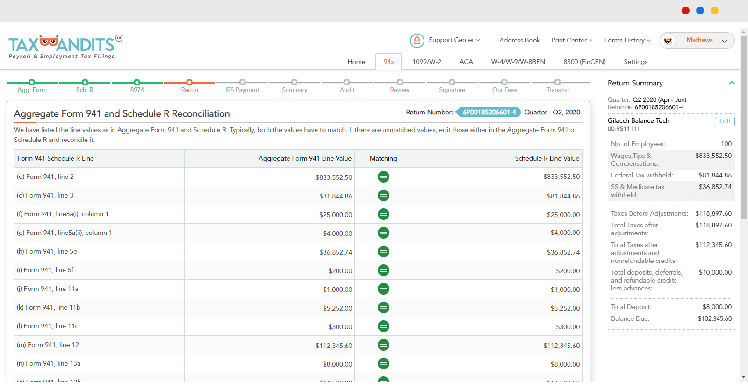Click the TaxBandits logo
Image resolution: width=748 pixels, height=389 pixels.
click(x=65, y=47)
